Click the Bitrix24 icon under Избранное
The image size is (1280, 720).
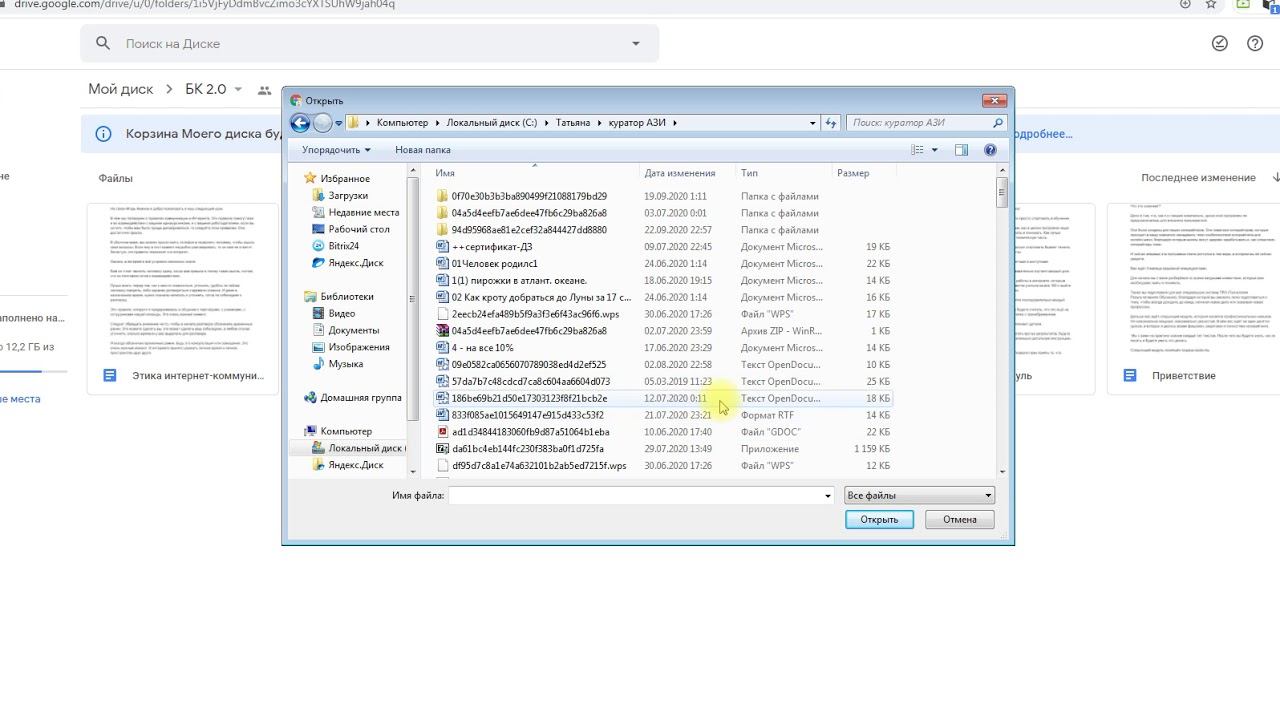pos(319,246)
